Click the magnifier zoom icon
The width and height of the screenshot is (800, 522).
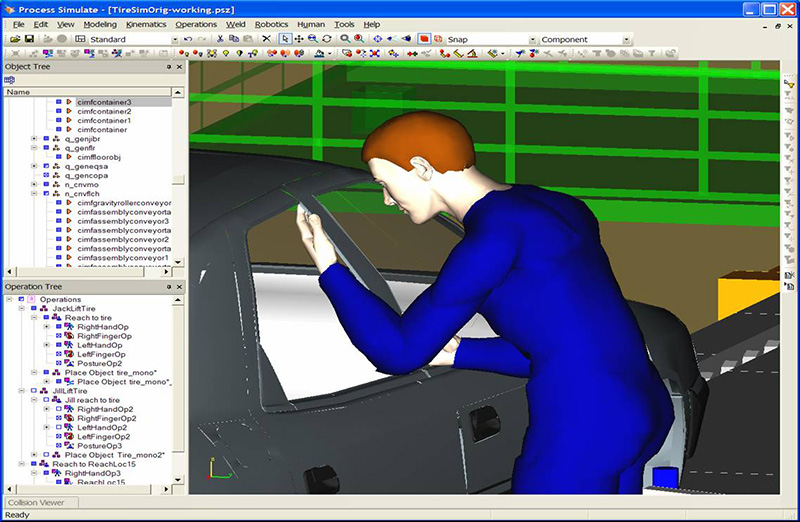click(345, 39)
